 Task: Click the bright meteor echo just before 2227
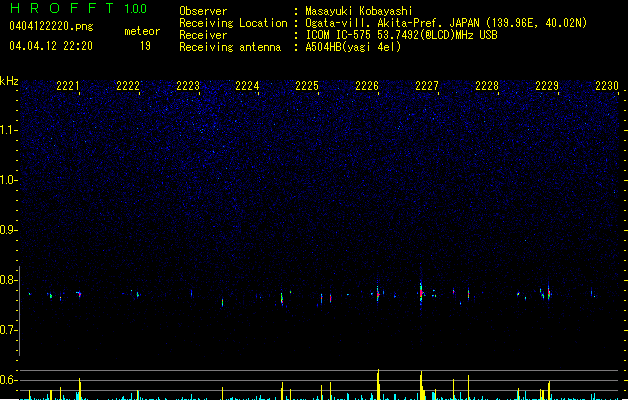pyautogui.click(x=421, y=292)
